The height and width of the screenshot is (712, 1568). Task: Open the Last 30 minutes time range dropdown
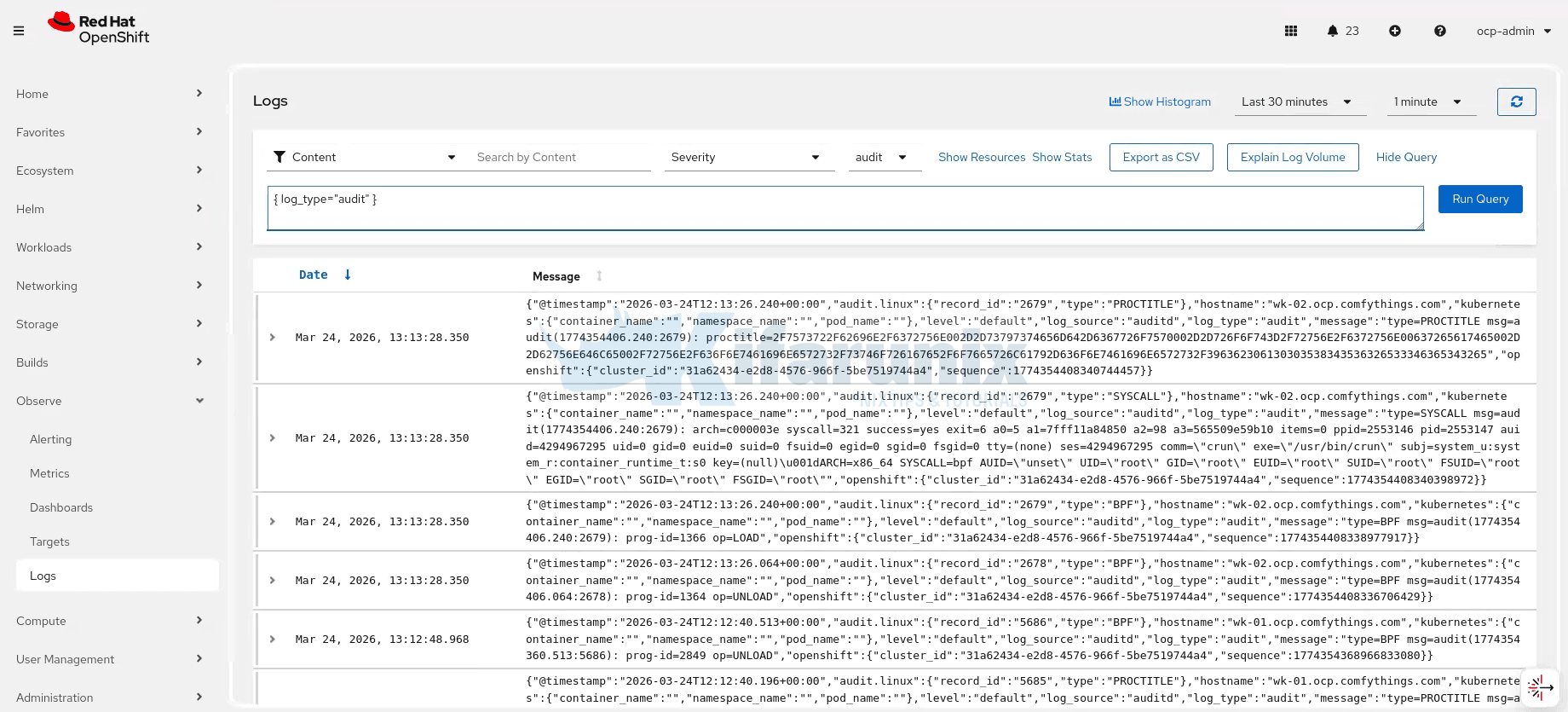[1300, 101]
